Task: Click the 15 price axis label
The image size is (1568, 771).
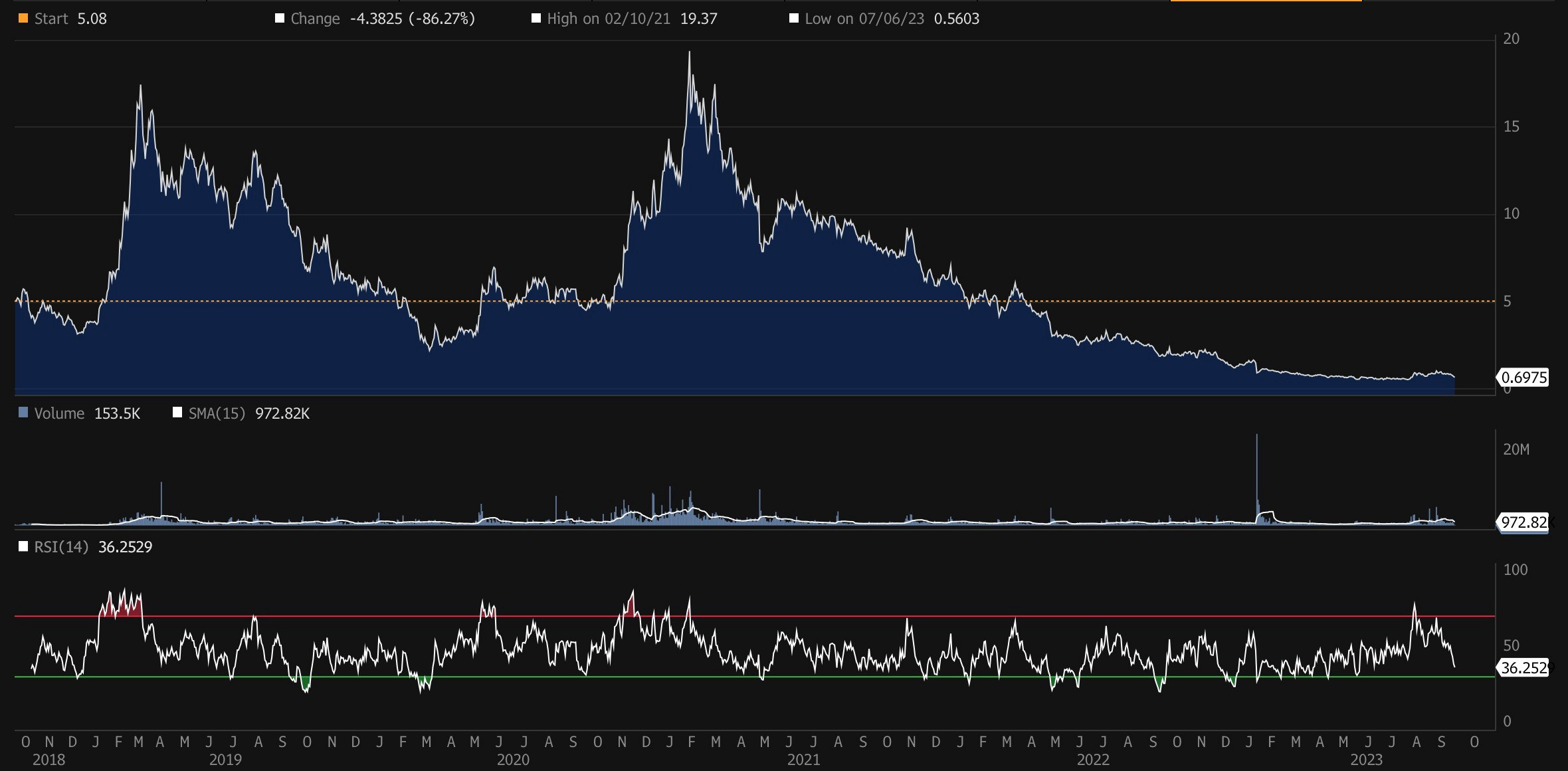Action: pos(1511,126)
